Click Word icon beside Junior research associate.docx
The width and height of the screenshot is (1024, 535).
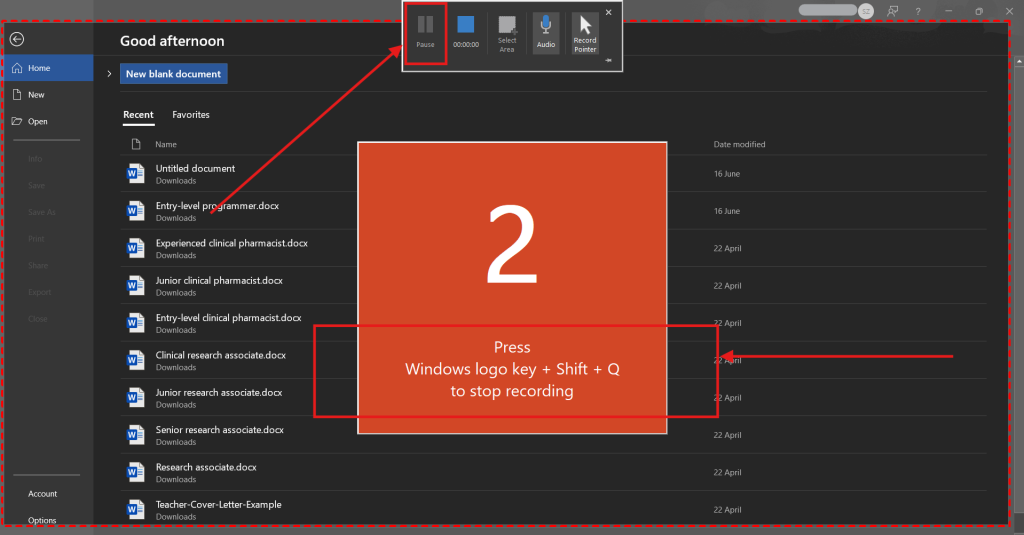tap(135, 397)
